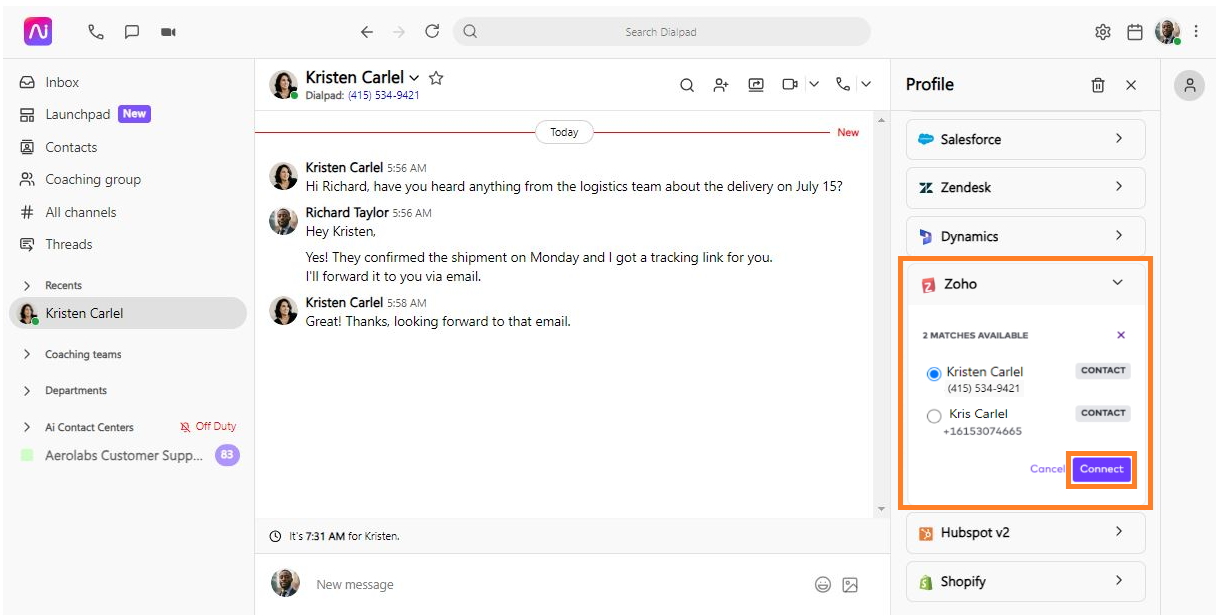Click the Dialpad logo icon

[x=38, y=32]
